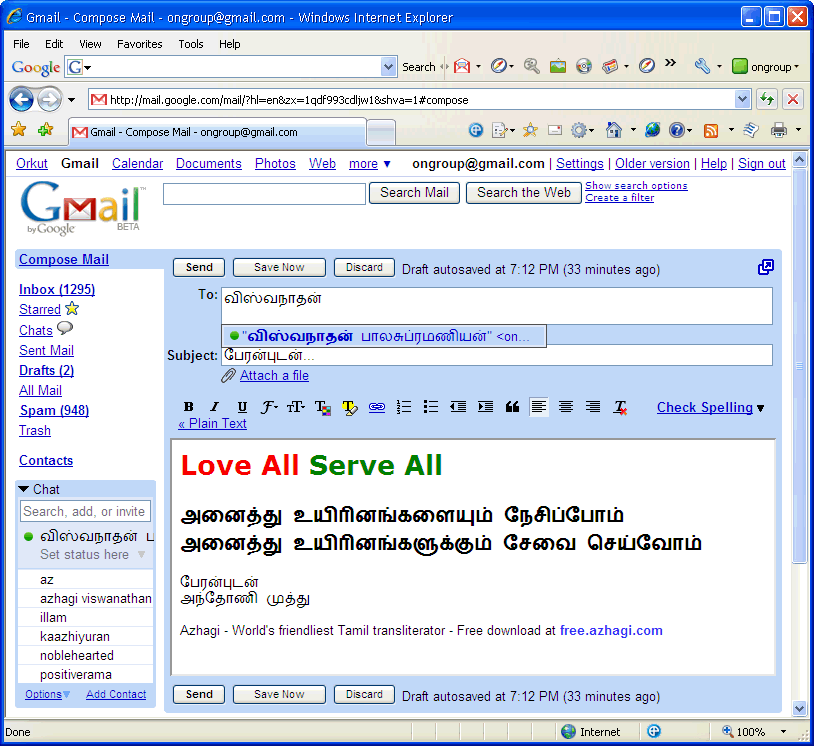Toggle italic formatting in compose toolbar
Screen dimensions: 814x746
(x=214, y=407)
